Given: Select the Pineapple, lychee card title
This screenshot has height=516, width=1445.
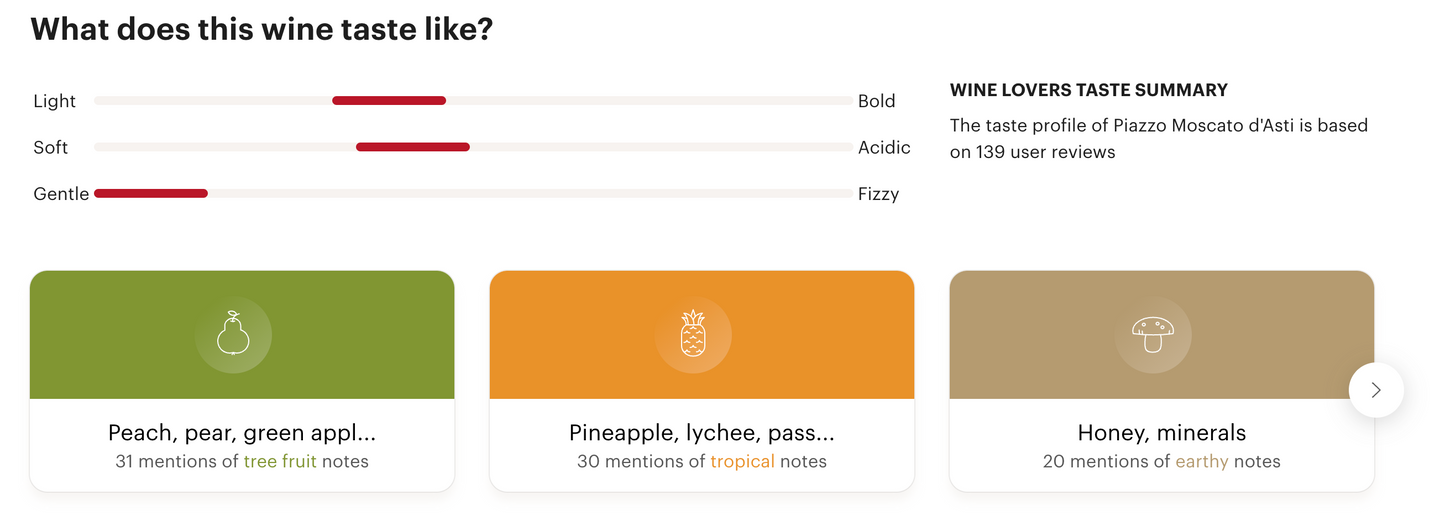Looking at the screenshot, I should point(702,433).
